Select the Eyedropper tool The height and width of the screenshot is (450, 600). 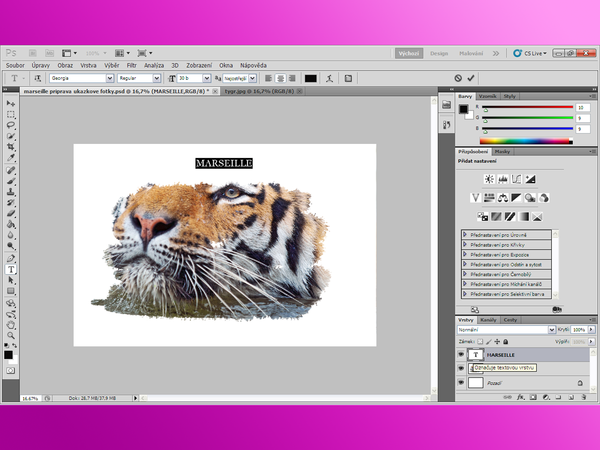pyautogui.click(x=11, y=158)
